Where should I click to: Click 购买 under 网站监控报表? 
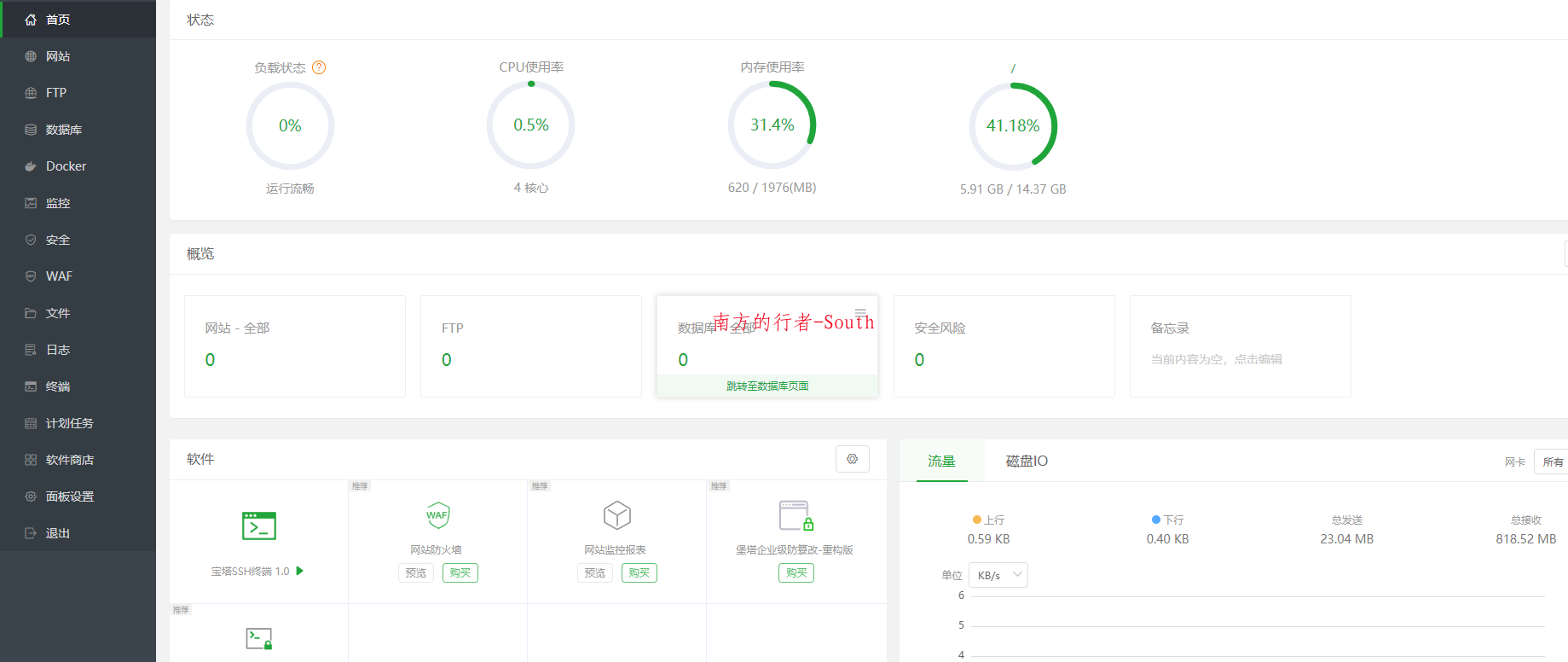click(639, 572)
